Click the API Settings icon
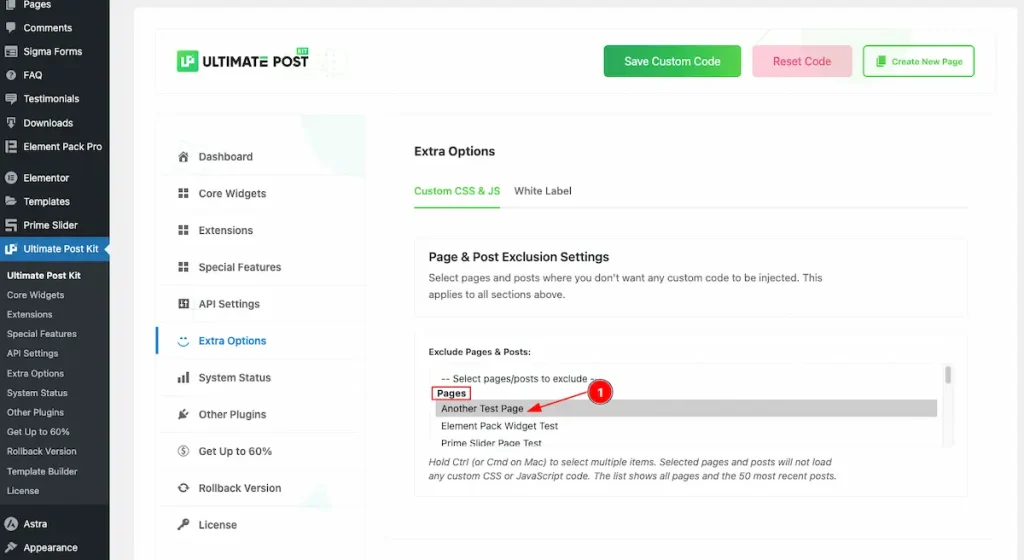 click(x=183, y=303)
